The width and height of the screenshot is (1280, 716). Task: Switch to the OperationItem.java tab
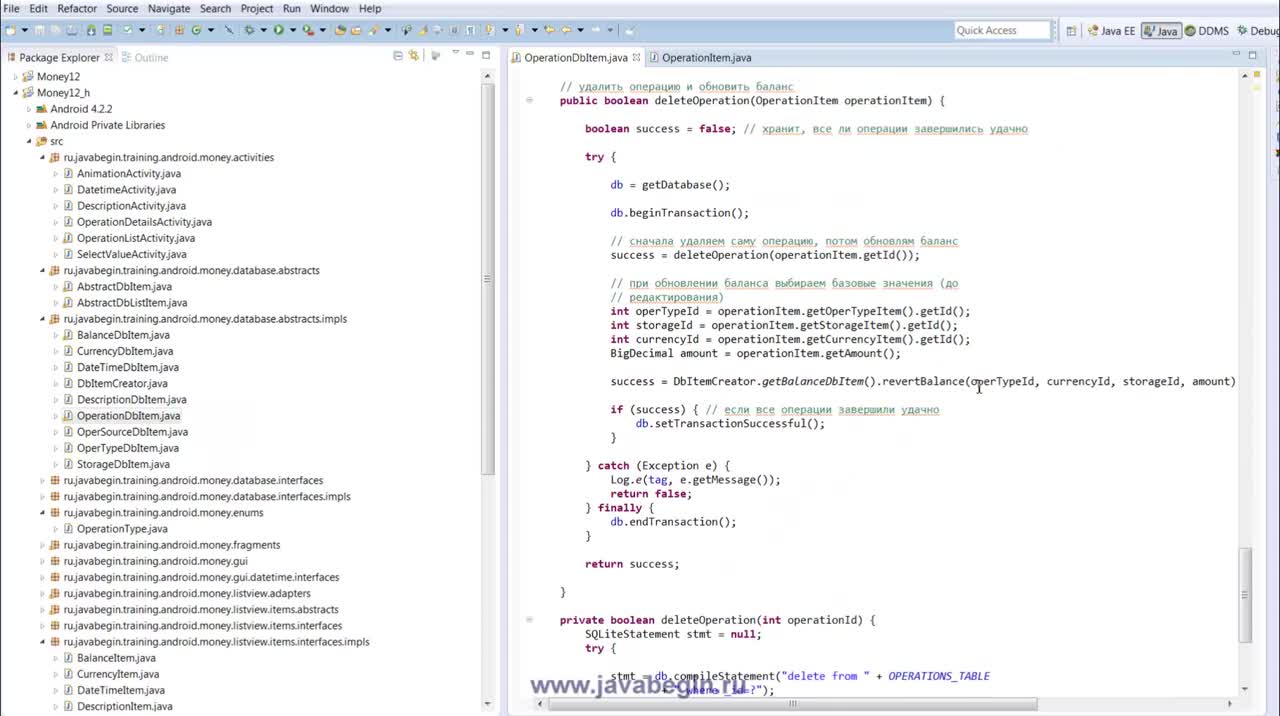(x=705, y=58)
